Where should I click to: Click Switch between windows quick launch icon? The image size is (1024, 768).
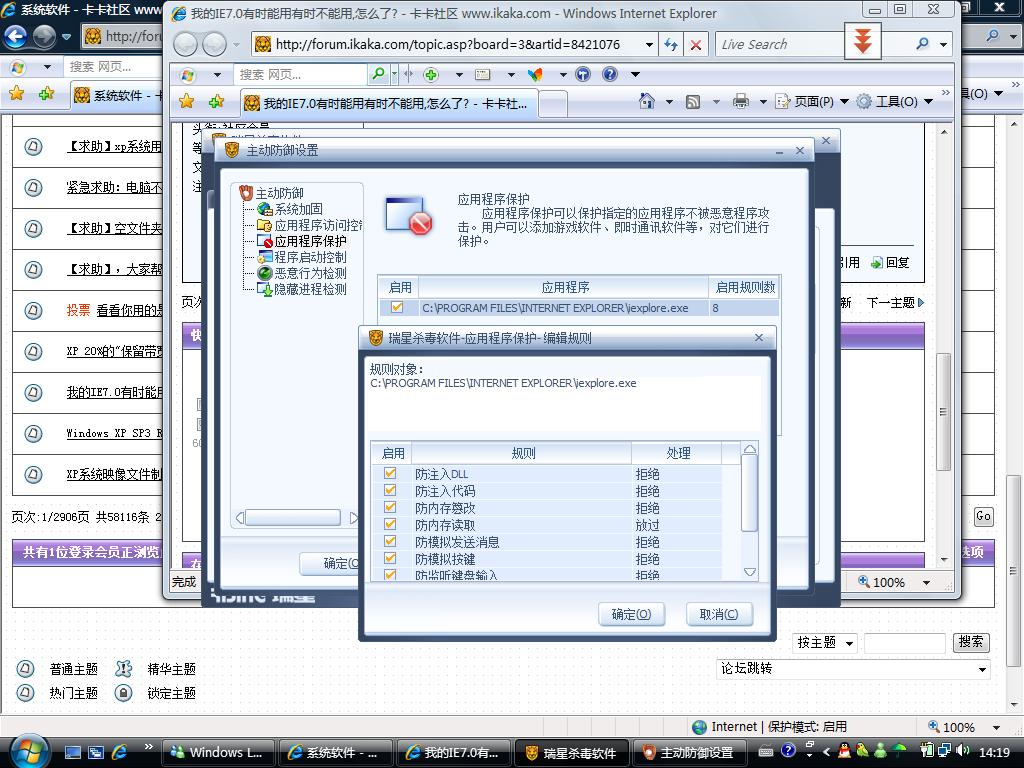tap(96, 752)
